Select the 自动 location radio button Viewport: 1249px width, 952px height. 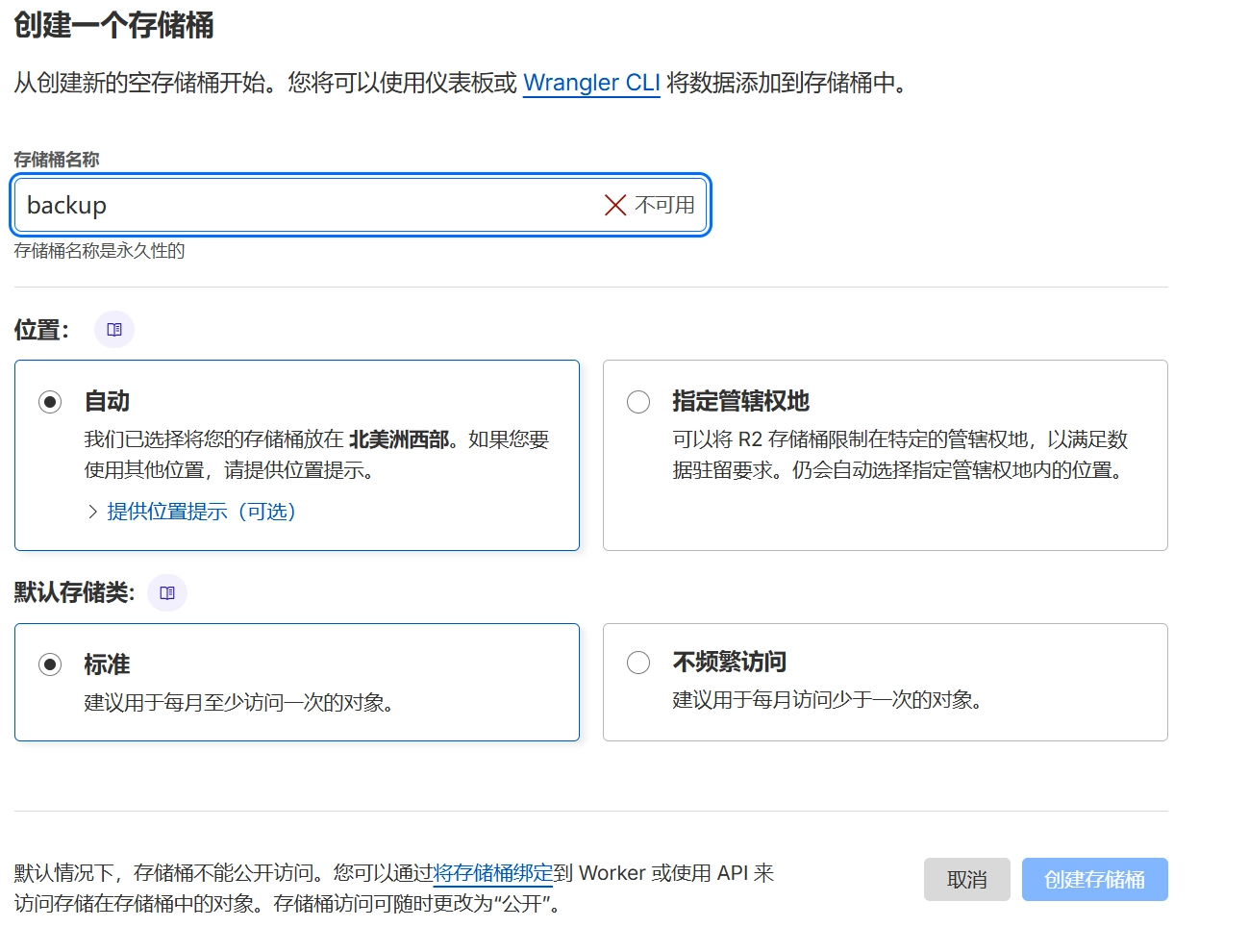(50, 402)
